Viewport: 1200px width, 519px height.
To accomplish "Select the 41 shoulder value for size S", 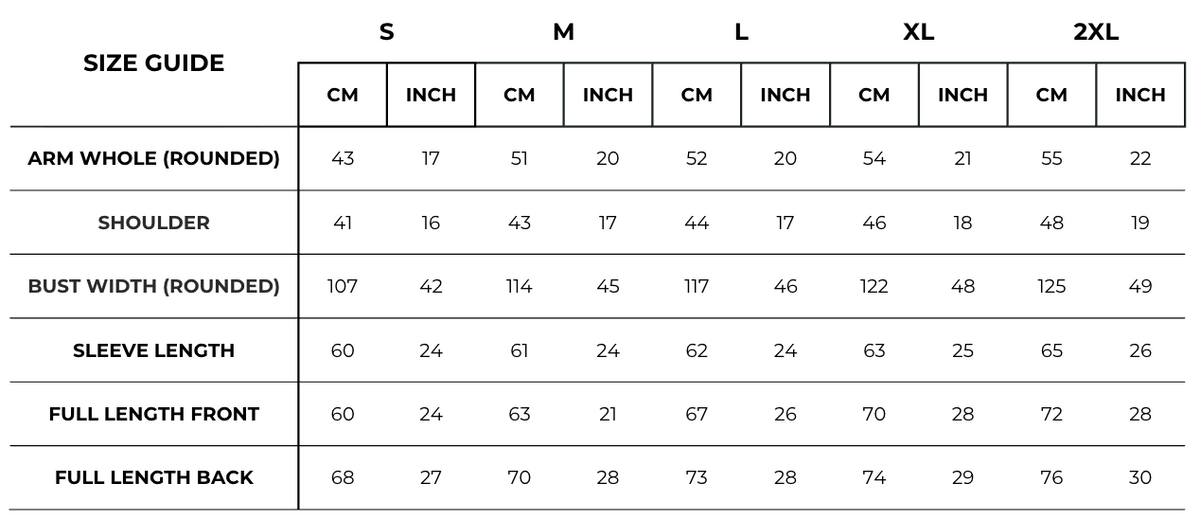I will click(x=343, y=223).
